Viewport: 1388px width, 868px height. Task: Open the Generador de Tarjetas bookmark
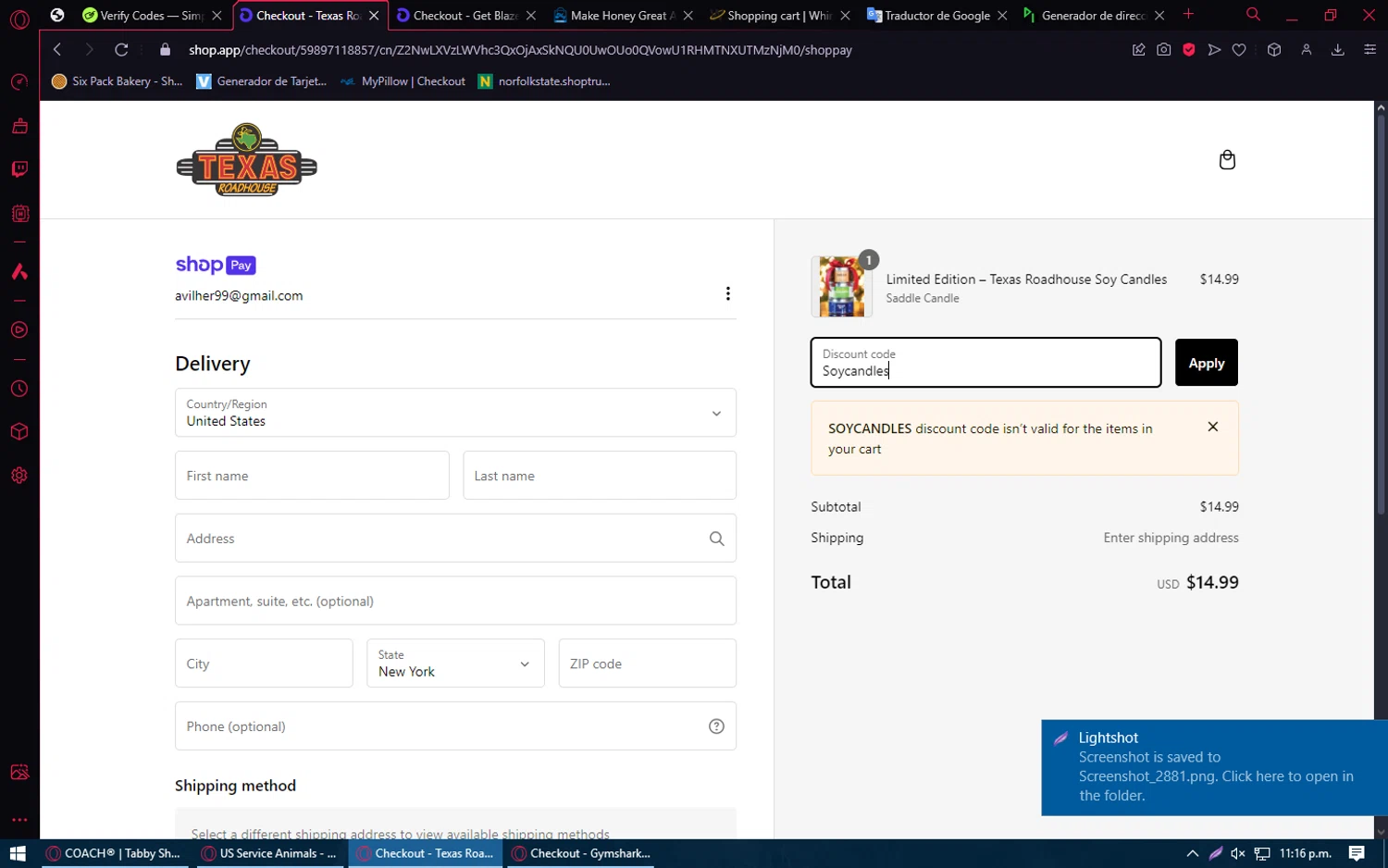tap(262, 81)
